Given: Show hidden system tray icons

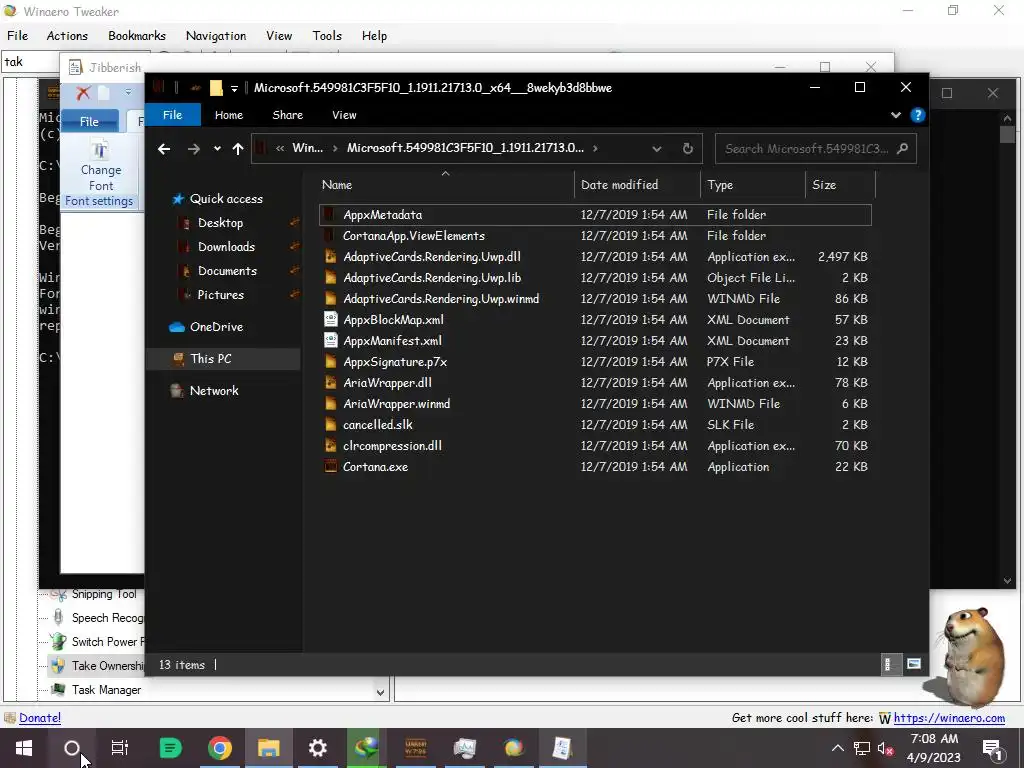Looking at the screenshot, I should pyautogui.click(x=838, y=748).
